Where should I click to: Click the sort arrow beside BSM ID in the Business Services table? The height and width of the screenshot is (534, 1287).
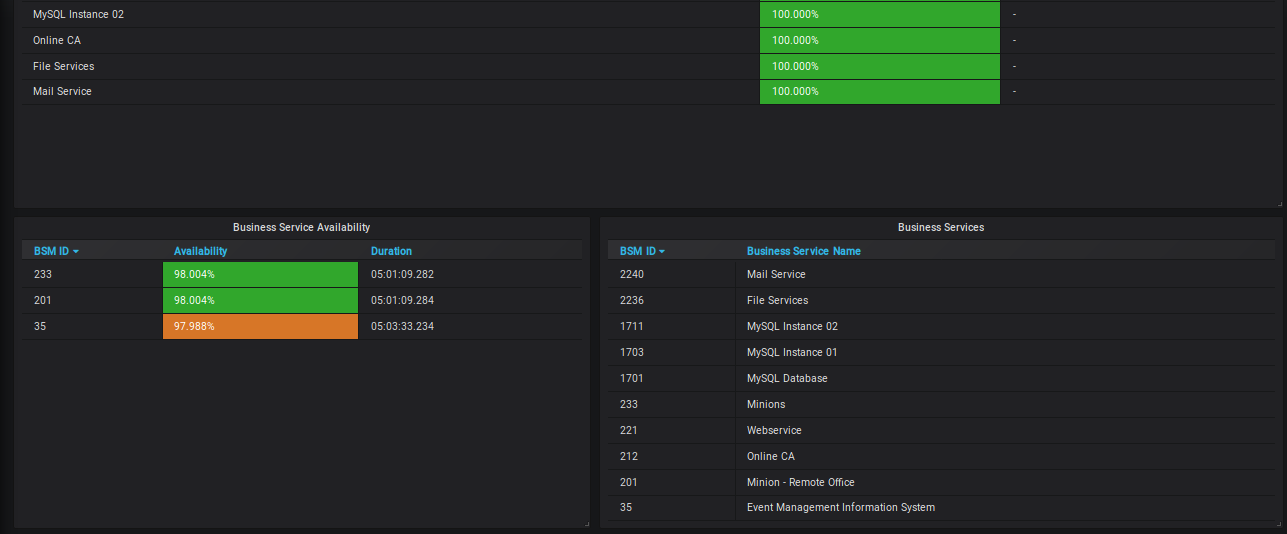coord(662,252)
